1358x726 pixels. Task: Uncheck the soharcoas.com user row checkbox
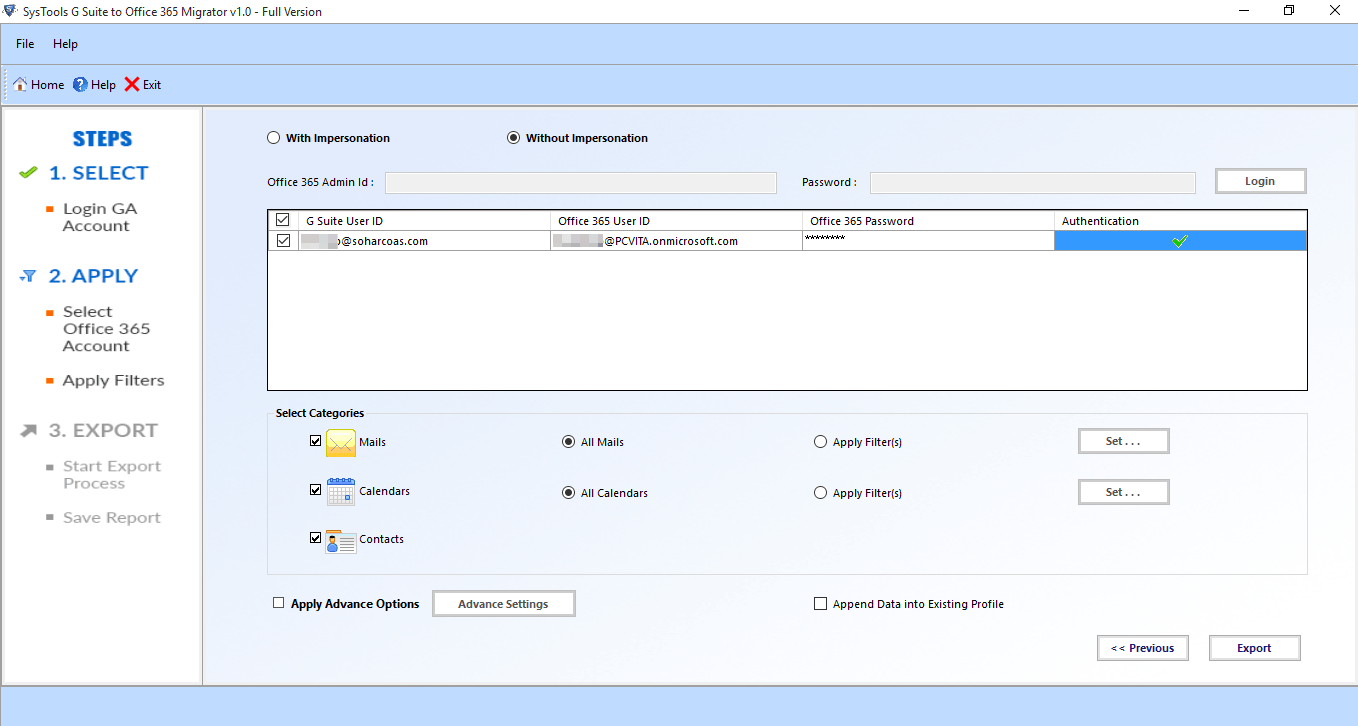tap(283, 241)
